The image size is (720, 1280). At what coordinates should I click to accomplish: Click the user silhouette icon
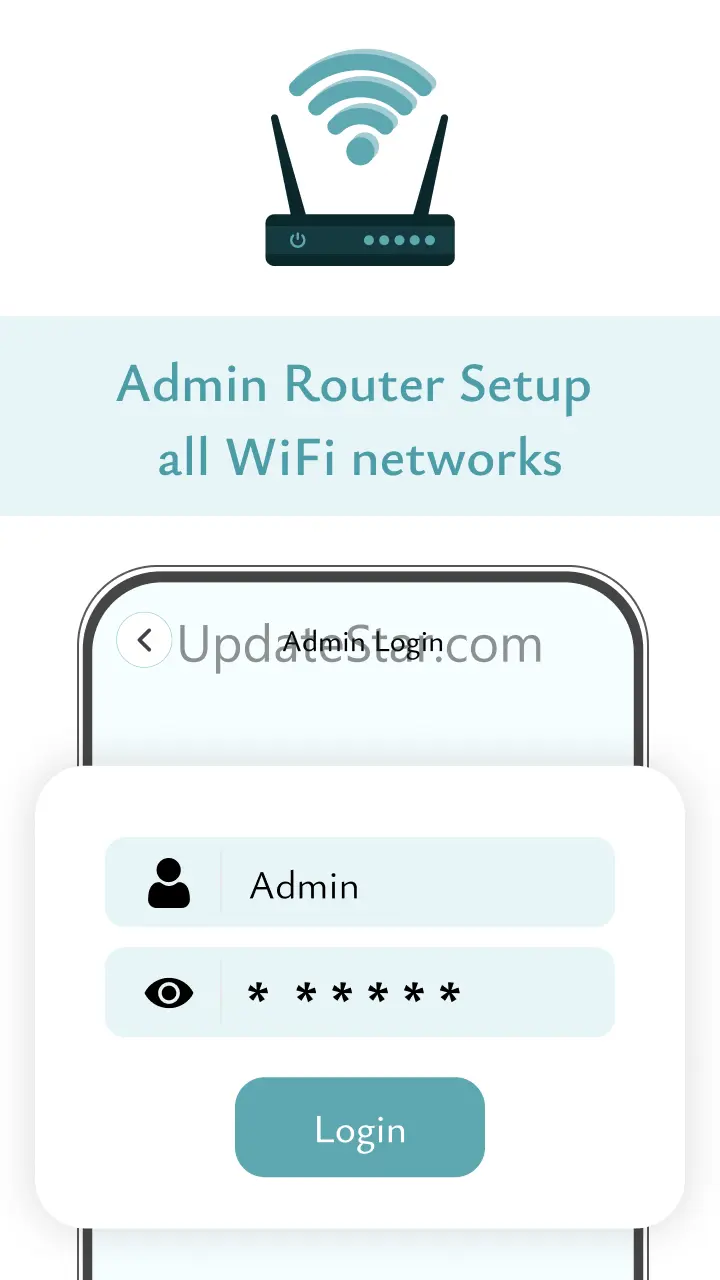(169, 883)
